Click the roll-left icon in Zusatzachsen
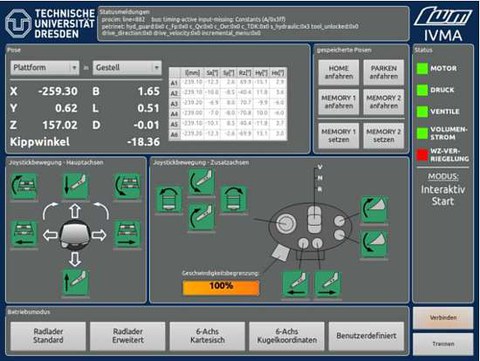This screenshot has height=361, width=480. click(x=170, y=199)
